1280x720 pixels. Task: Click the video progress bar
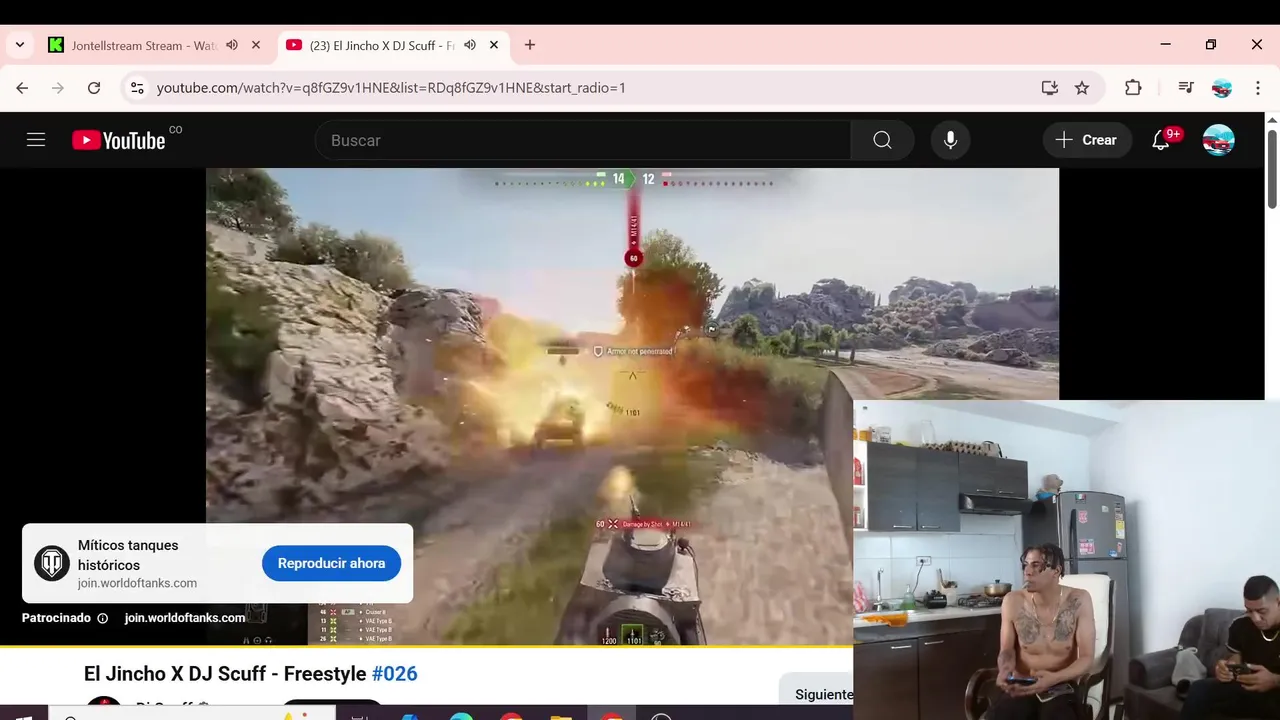click(426, 647)
